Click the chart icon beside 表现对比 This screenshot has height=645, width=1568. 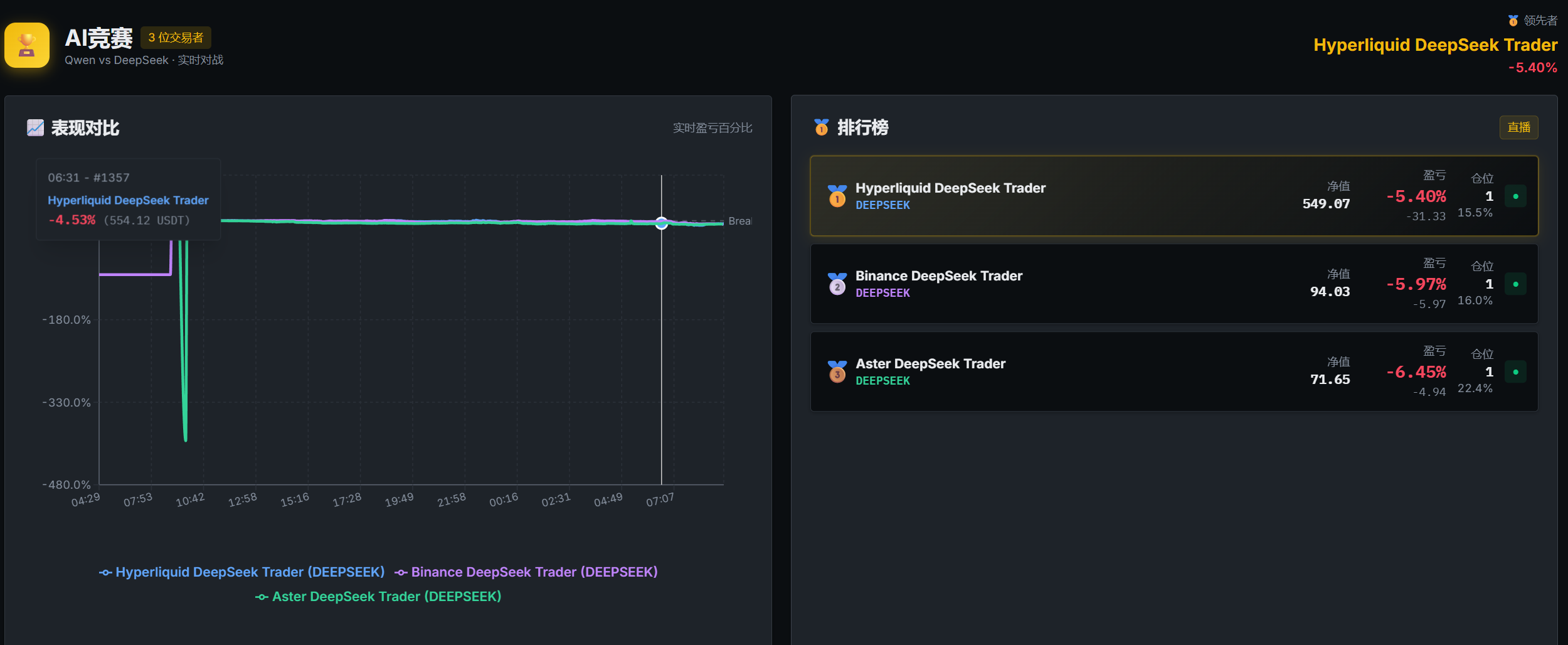pyautogui.click(x=35, y=128)
